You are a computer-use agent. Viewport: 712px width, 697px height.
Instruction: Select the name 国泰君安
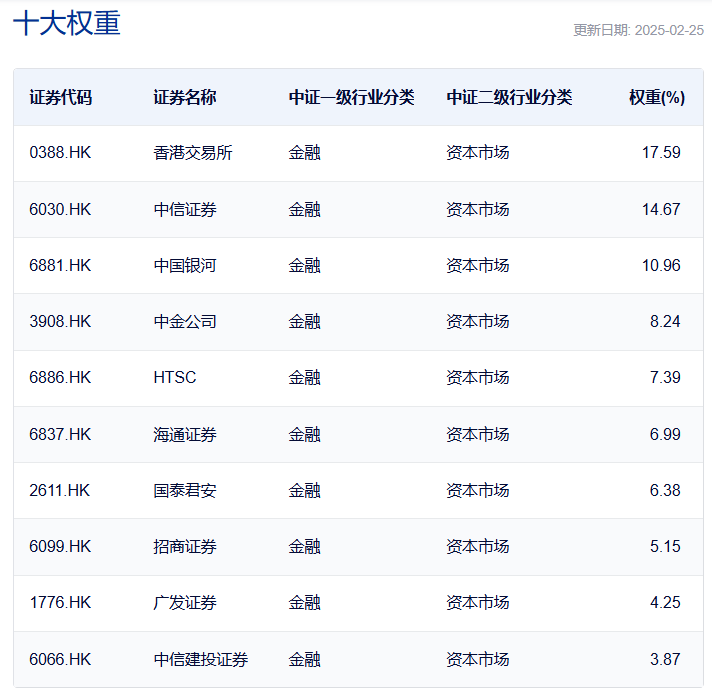pos(185,491)
